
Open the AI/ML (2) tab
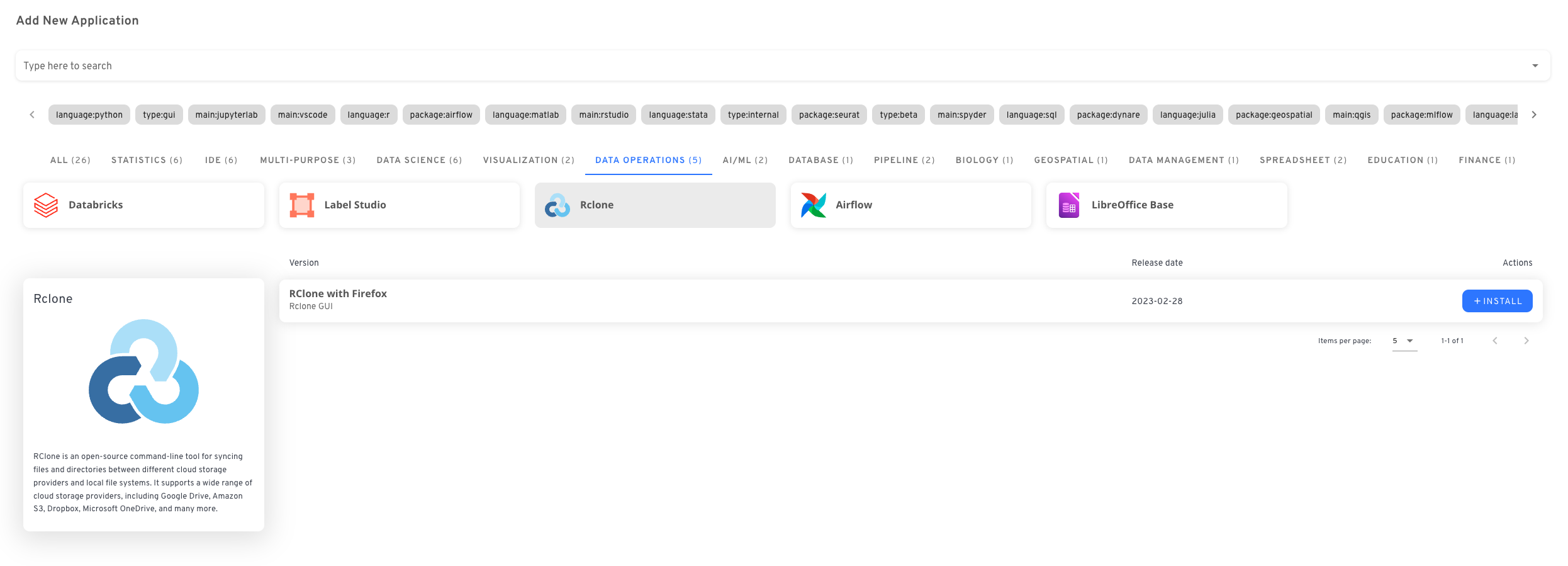(x=745, y=160)
